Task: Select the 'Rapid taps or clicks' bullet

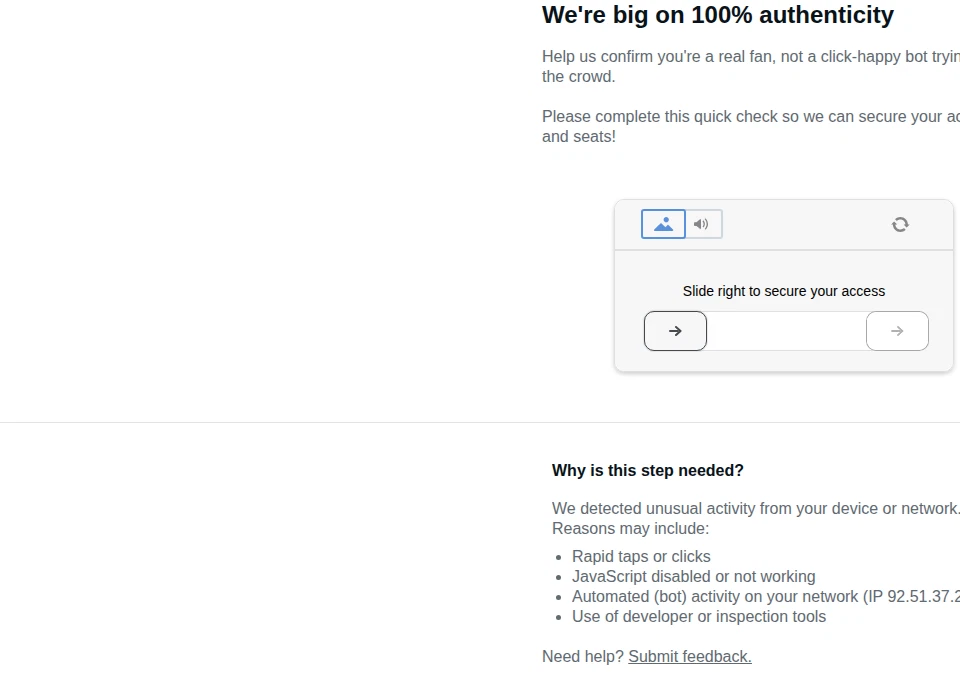Action: pos(641,556)
